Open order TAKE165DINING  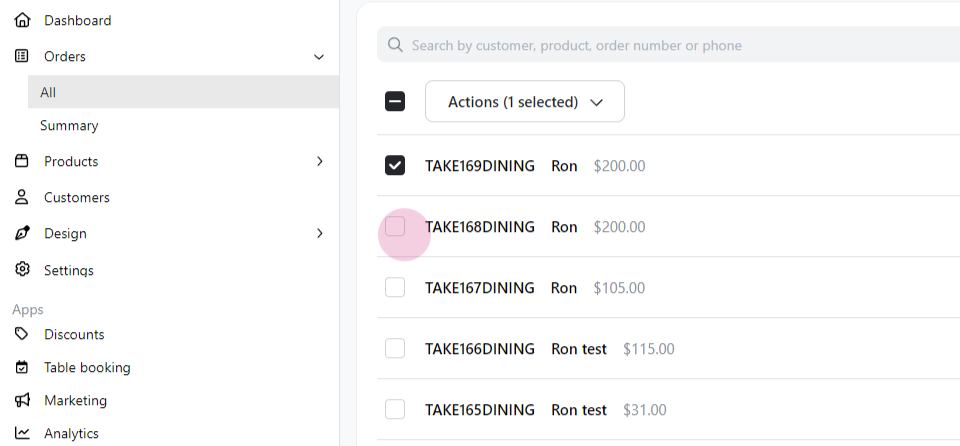pos(479,410)
